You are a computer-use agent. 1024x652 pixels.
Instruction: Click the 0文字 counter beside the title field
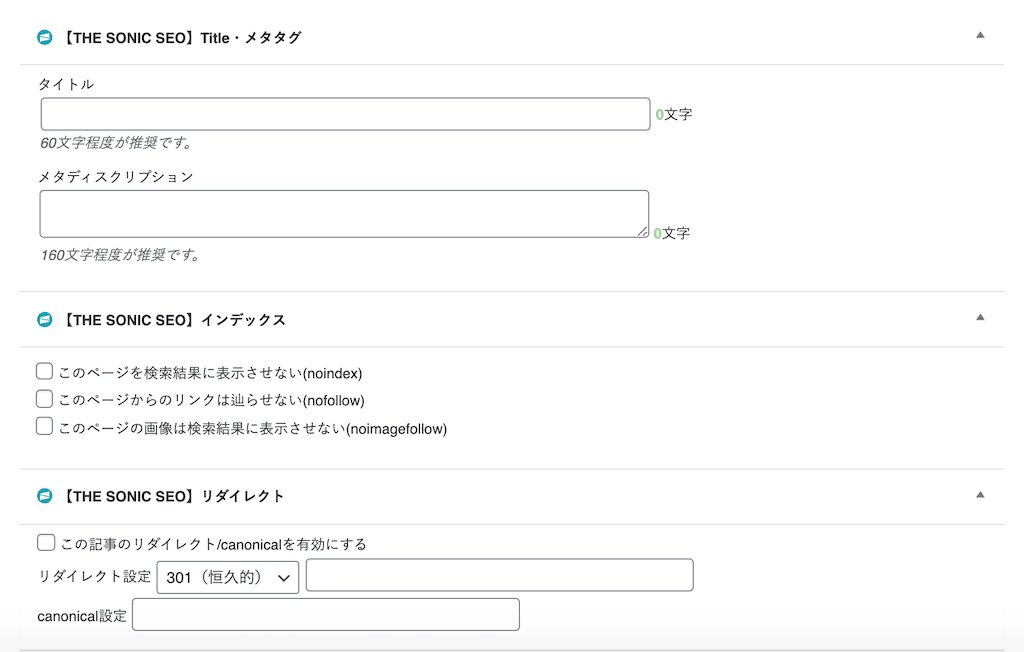coord(673,114)
